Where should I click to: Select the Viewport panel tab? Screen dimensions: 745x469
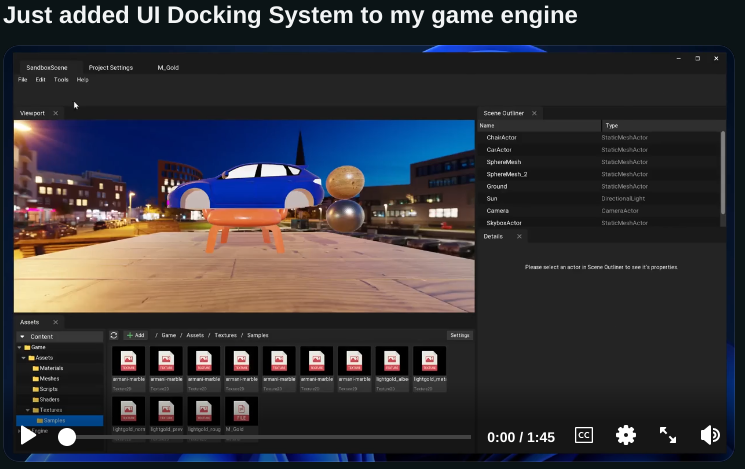pyautogui.click(x=32, y=113)
